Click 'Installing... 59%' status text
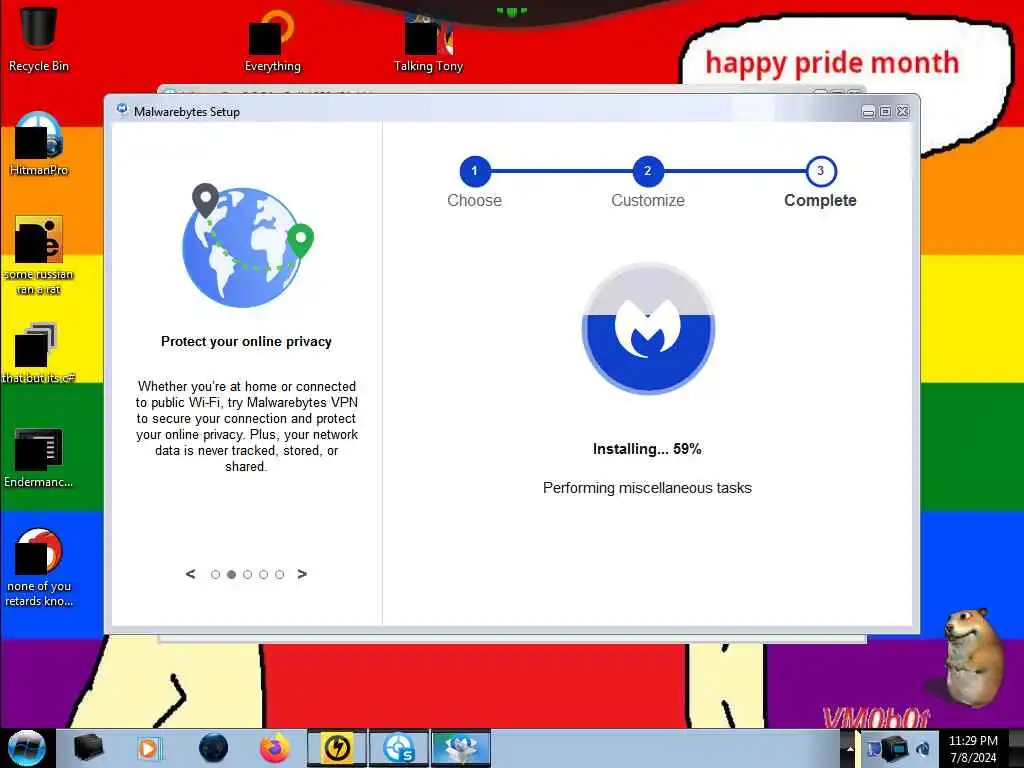 pyautogui.click(x=647, y=449)
